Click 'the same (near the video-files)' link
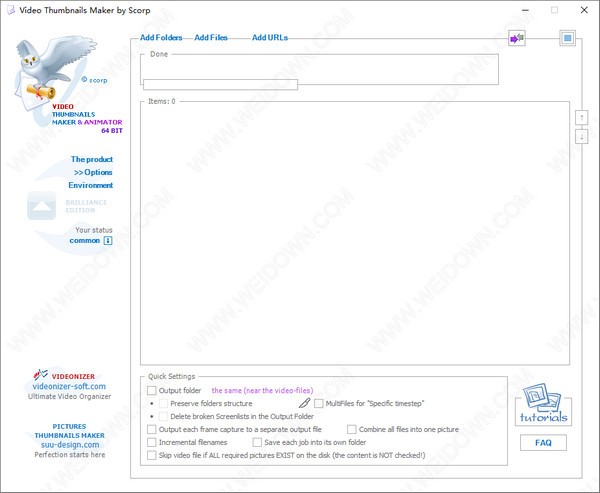Viewport: 600px width, 493px height. (x=262, y=390)
